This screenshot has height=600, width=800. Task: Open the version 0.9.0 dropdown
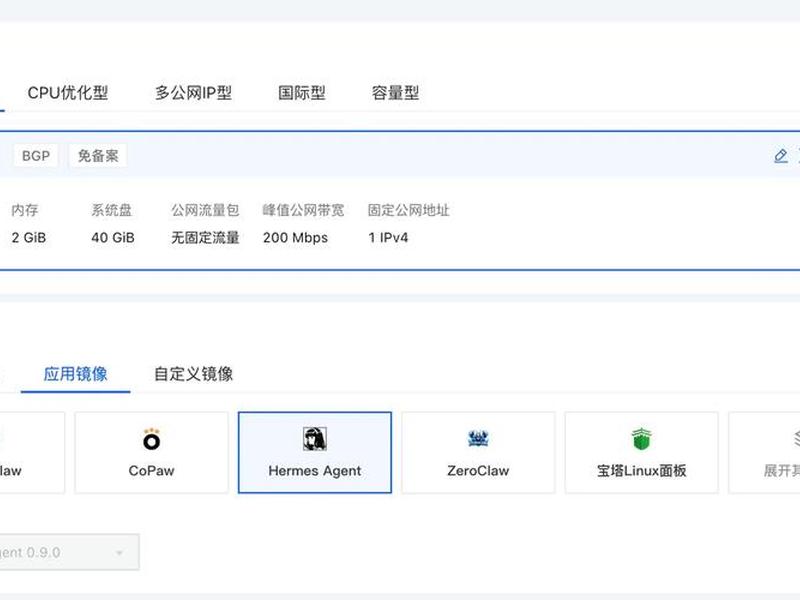[x=69, y=552]
